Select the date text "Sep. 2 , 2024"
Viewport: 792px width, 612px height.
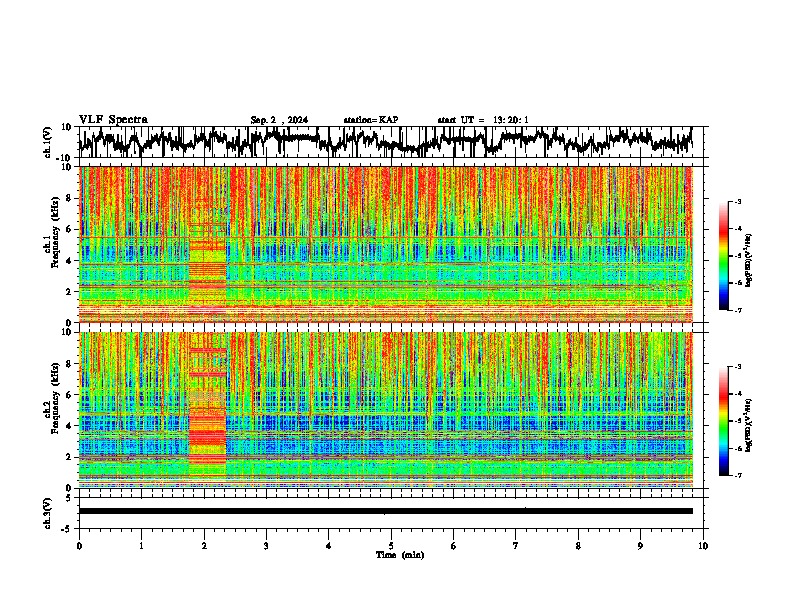279,120
